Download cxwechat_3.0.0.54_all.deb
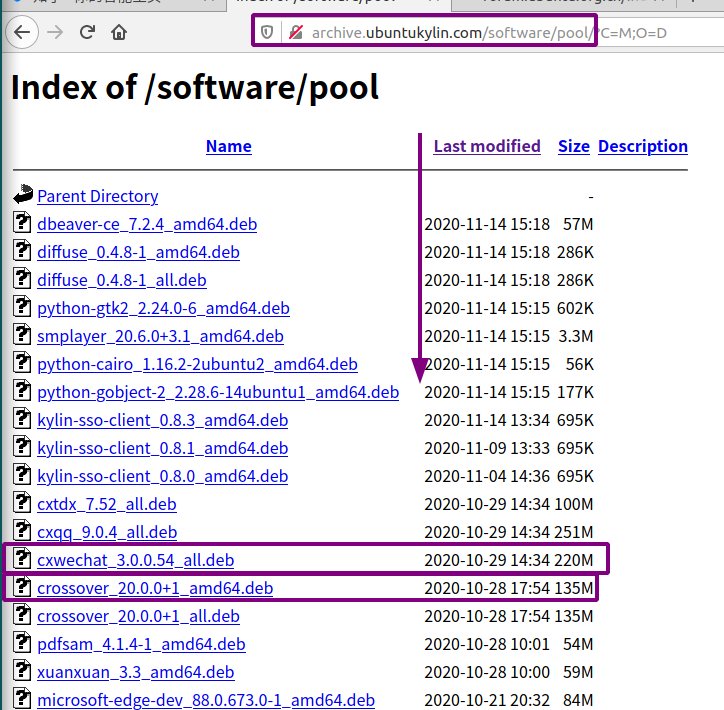Viewport: 724px width, 710px height. click(x=135, y=560)
